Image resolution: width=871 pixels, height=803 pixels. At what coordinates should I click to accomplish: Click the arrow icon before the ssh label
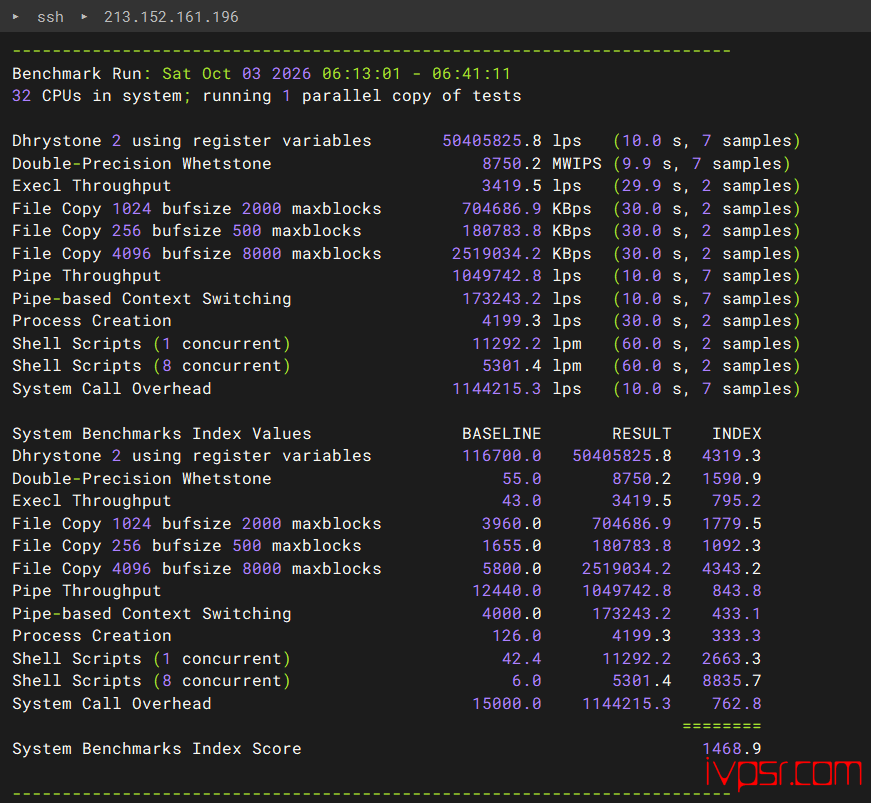[x=16, y=17]
